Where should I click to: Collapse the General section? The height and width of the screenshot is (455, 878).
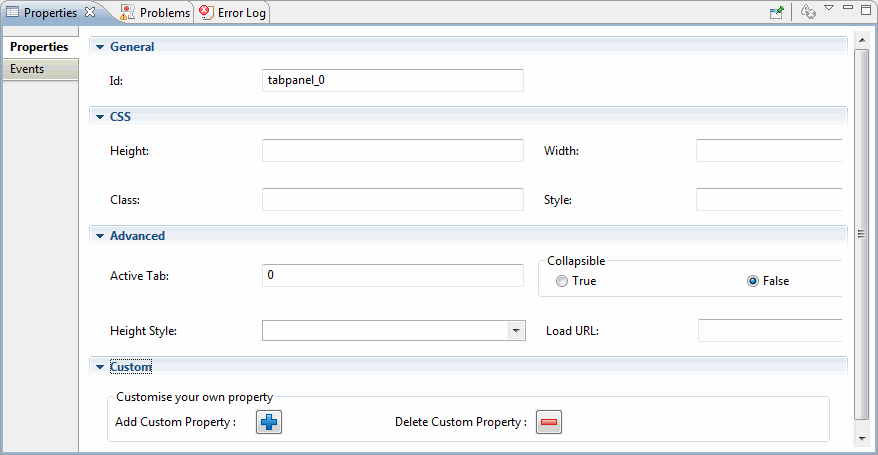(100, 47)
